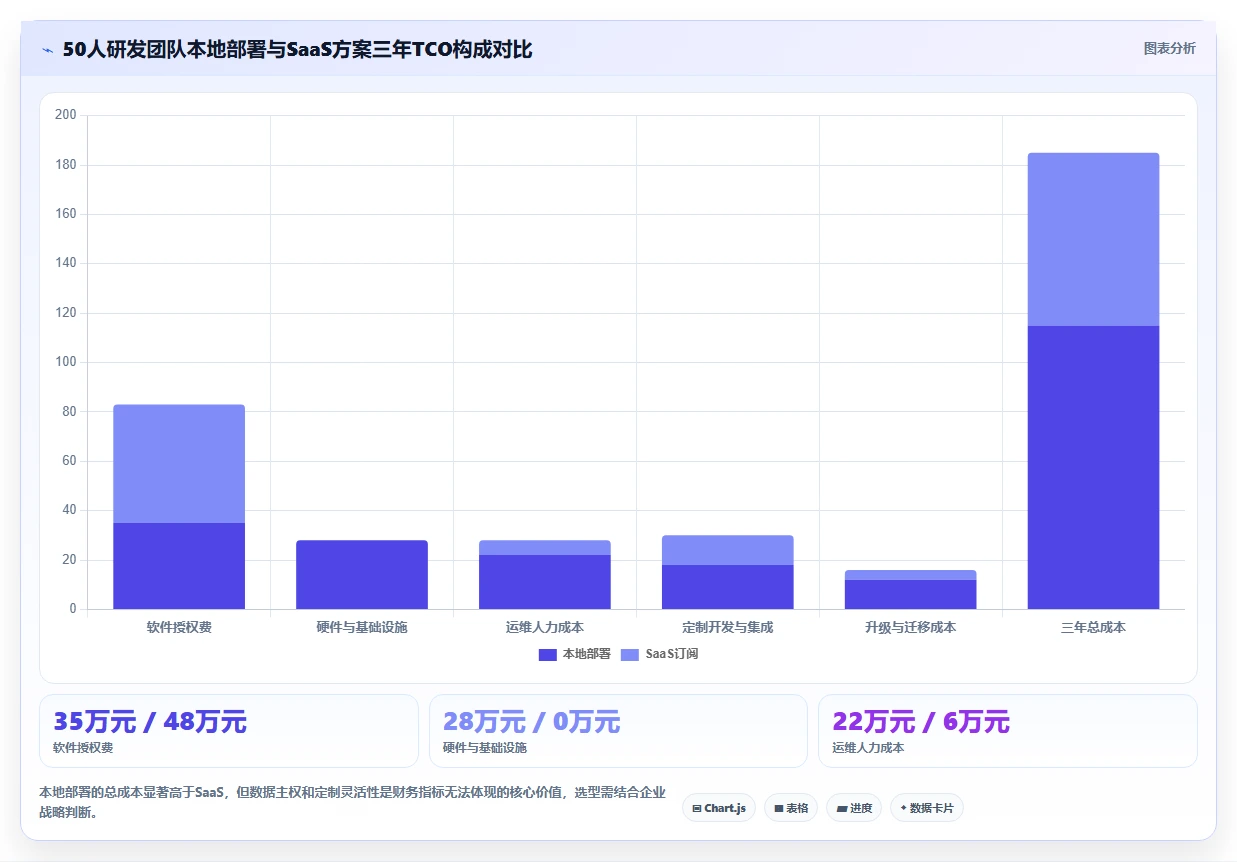The image size is (1237, 862).
Task: Click the chart heading about TCO构成对比
Action: click(297, 50)
